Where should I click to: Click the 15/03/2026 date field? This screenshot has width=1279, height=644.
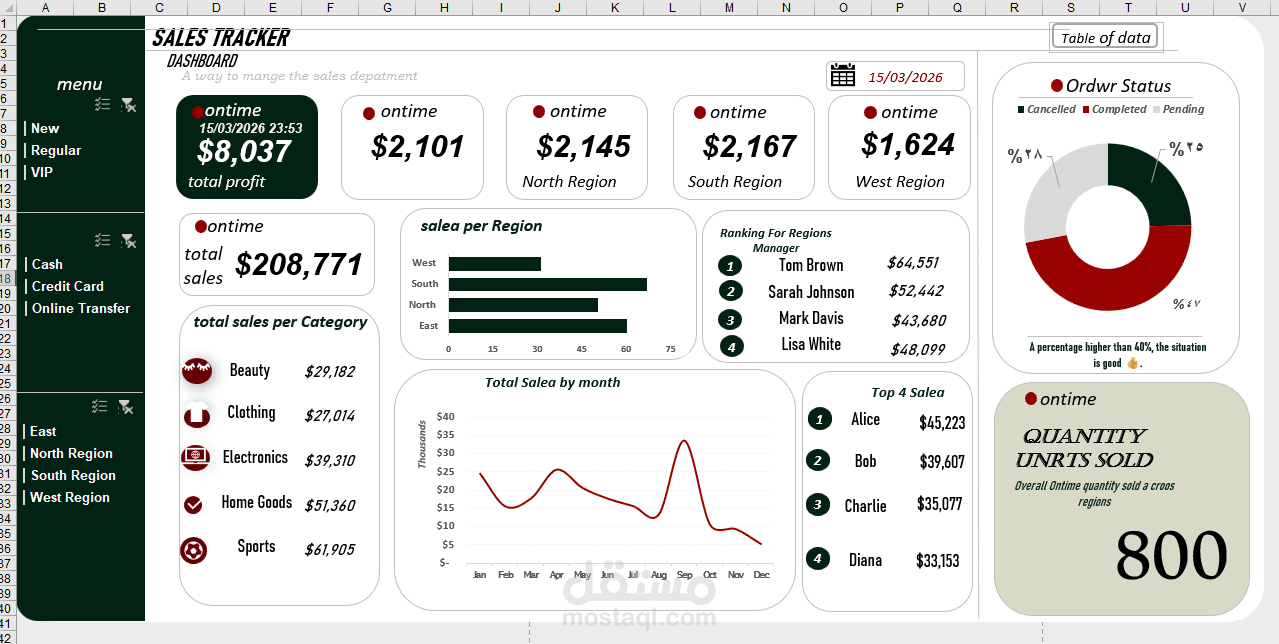coord(906,75)
